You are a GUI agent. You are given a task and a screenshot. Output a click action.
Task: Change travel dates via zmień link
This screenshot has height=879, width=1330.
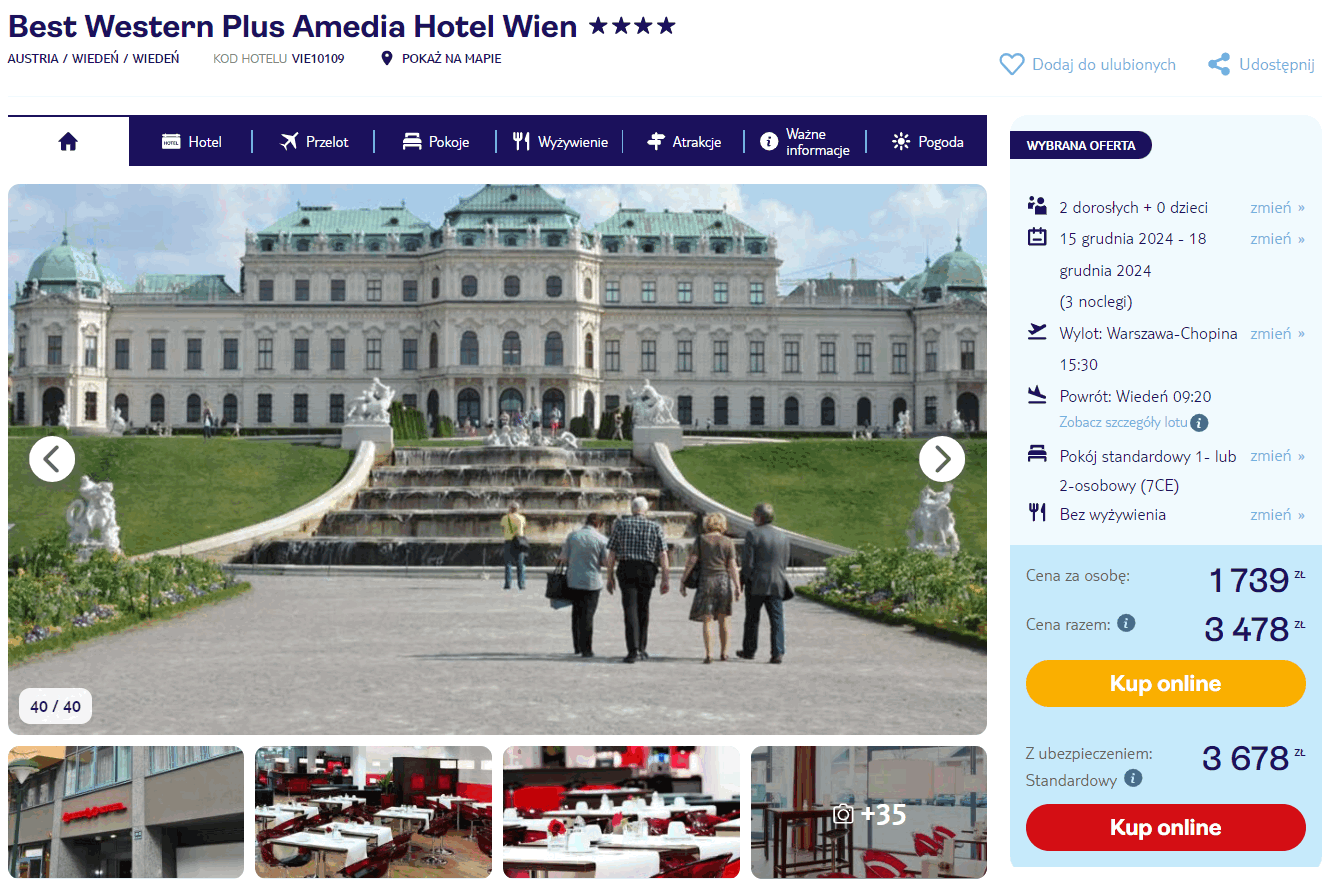[x=1277, y=239]
